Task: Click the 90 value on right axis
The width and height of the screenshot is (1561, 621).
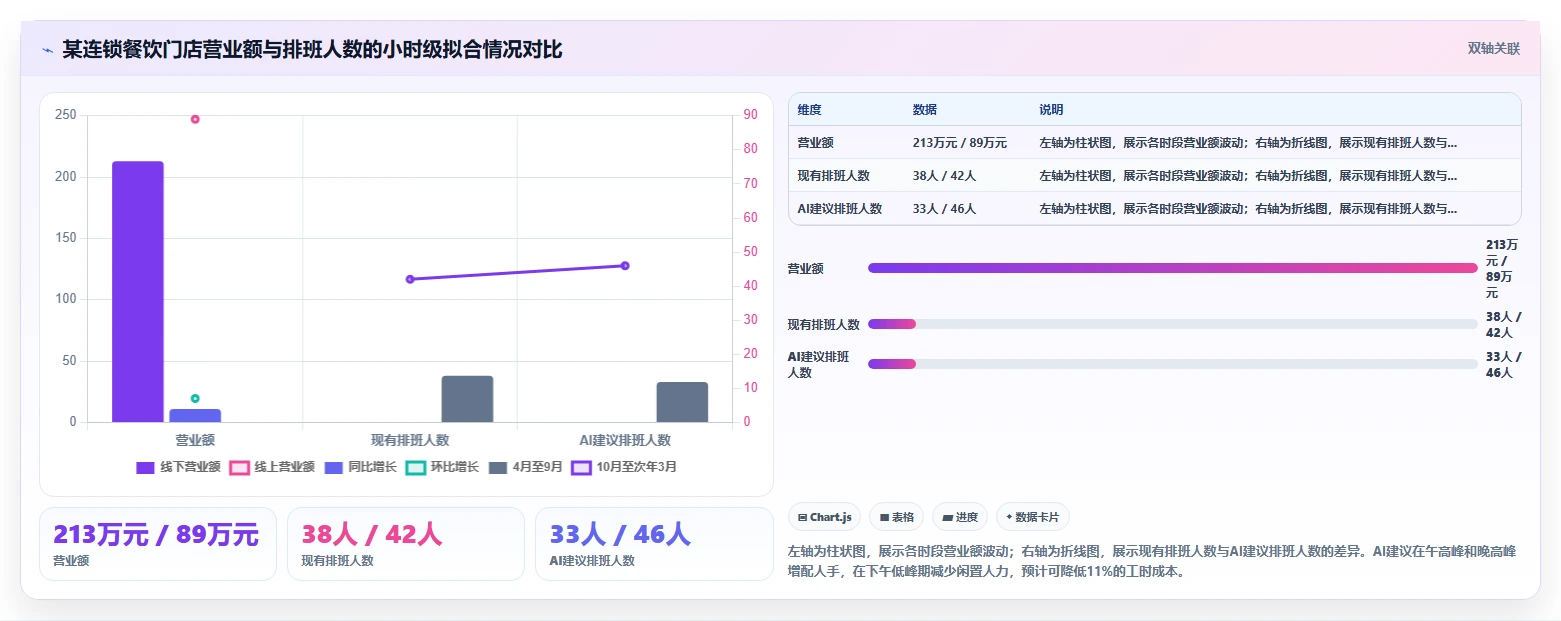Action: (751, 115)
